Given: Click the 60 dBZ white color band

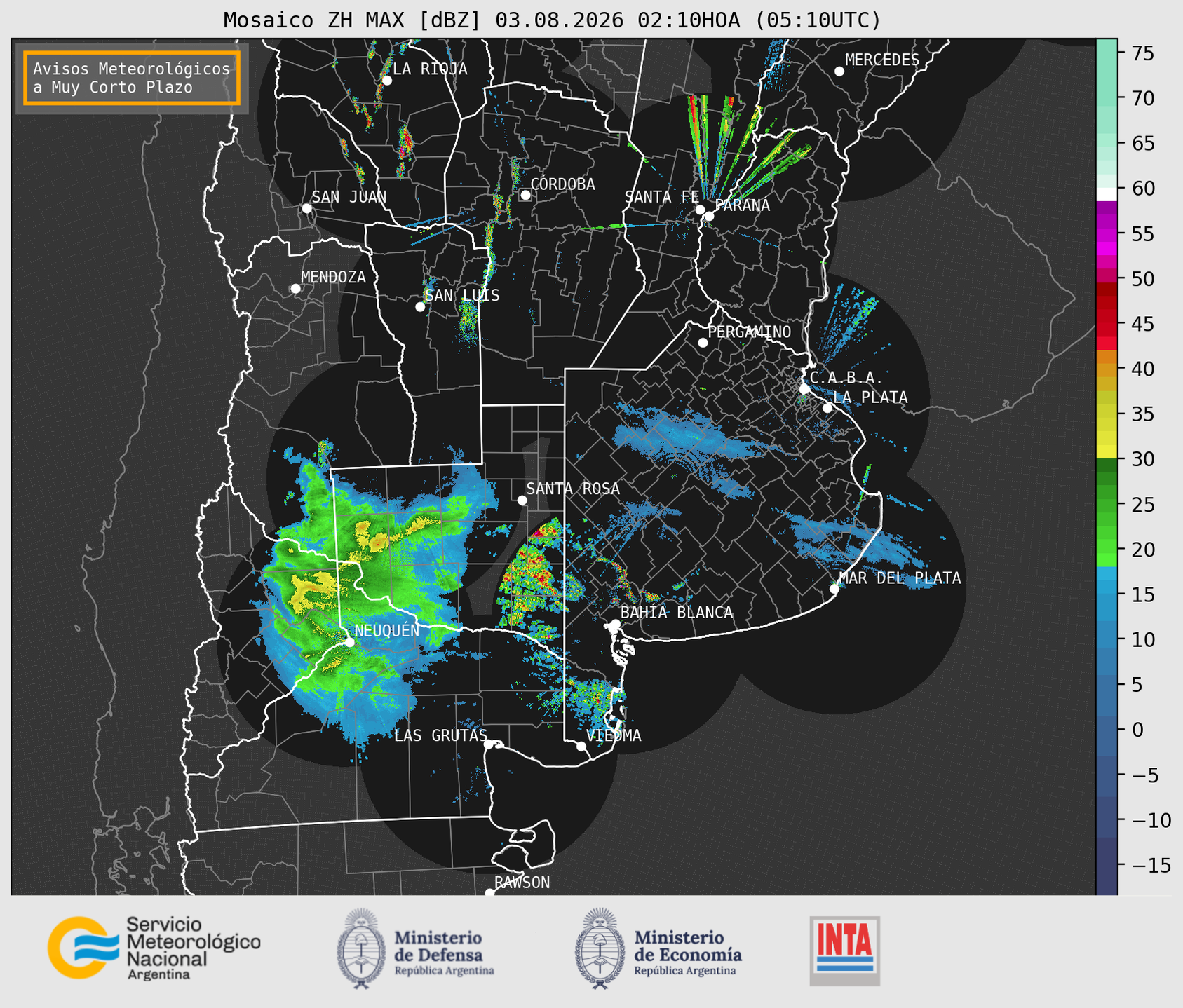Looking at the screenshot, I should coord(1107,193).
